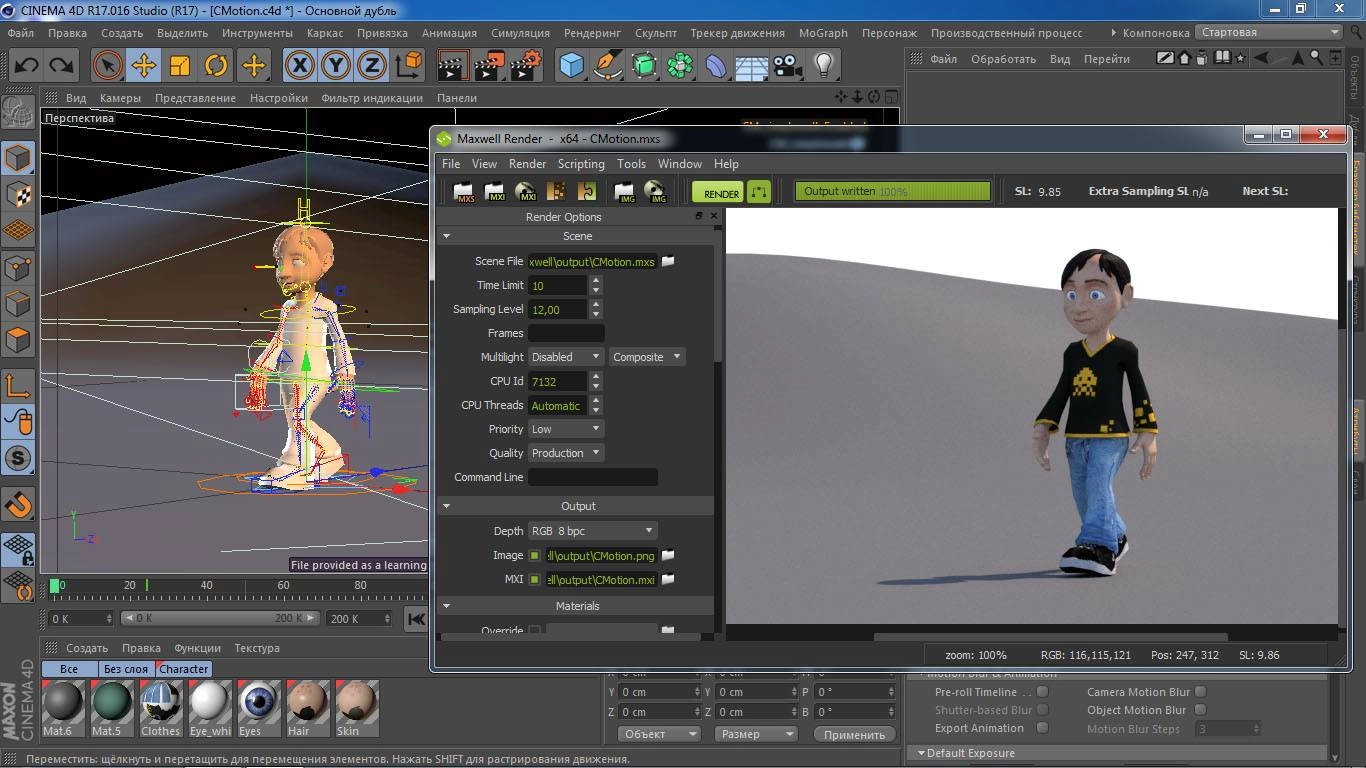Image resolution: width=1366 pixels, height=768 pixels.
Task: Open the Scripting menu in Maxwell Render
Action: point(581,164)
